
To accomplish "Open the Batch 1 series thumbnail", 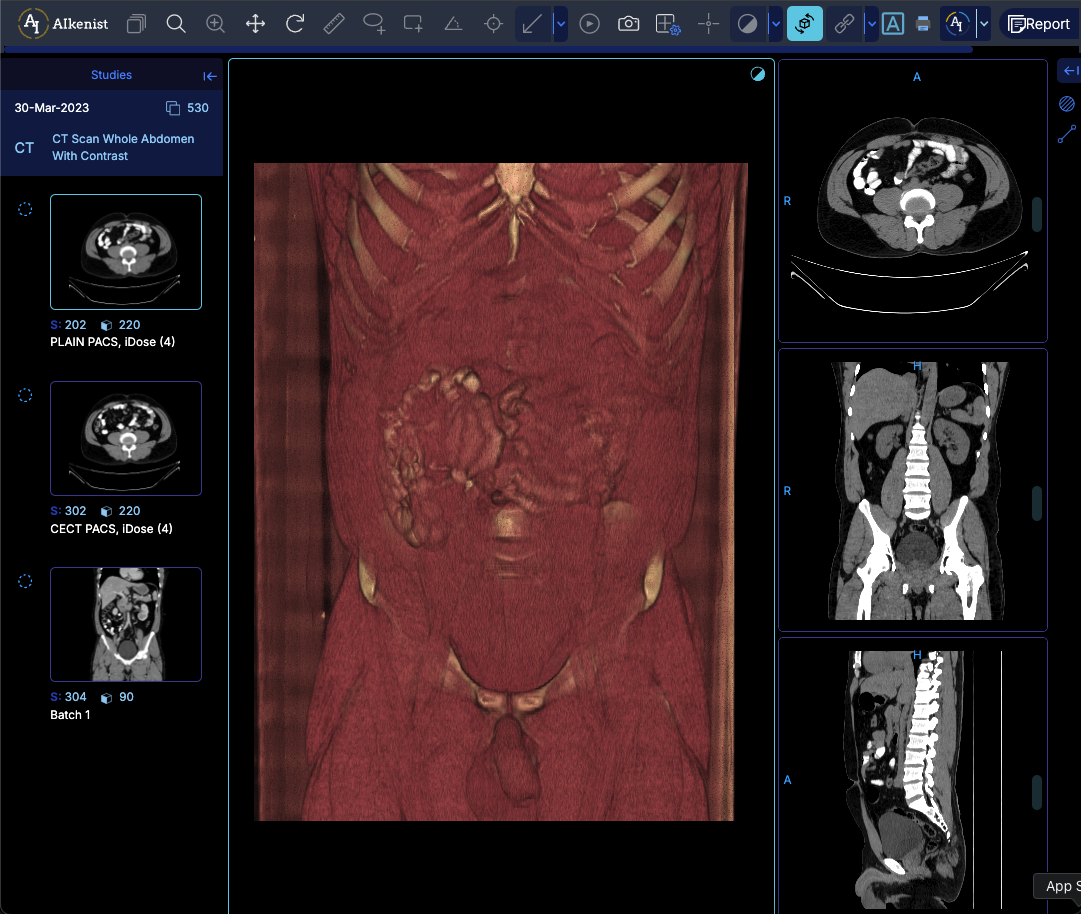I will tap(126, 624).
